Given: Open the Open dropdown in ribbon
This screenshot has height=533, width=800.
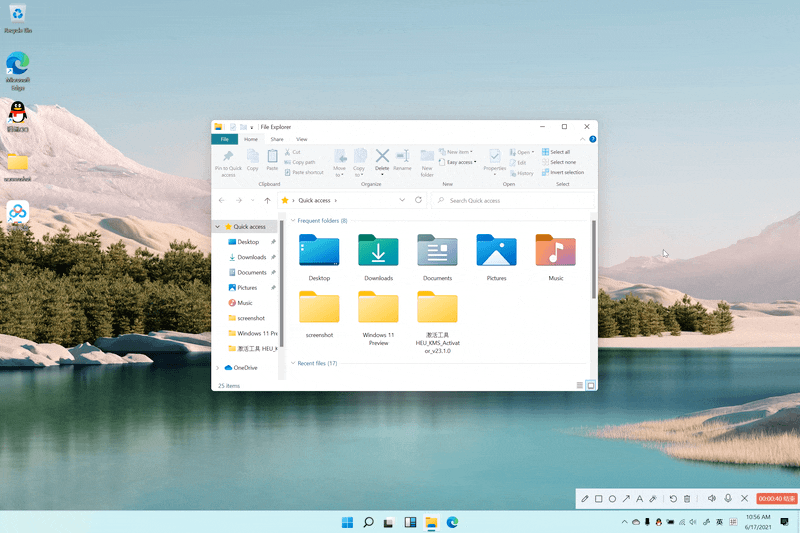Looking at the screenshot, I should click(x=522, y=152).
